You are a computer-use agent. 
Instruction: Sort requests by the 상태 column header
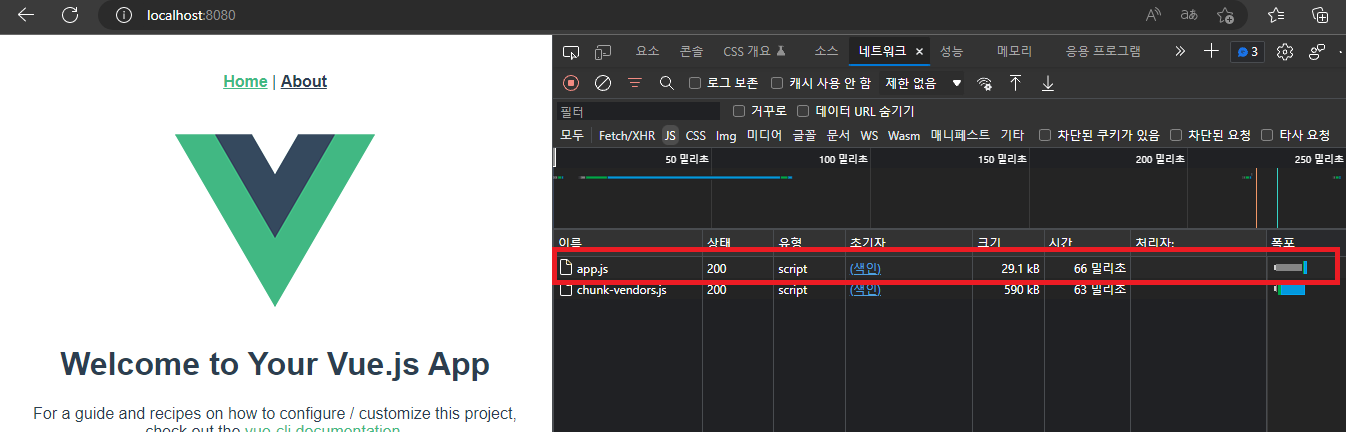[738, 242]
